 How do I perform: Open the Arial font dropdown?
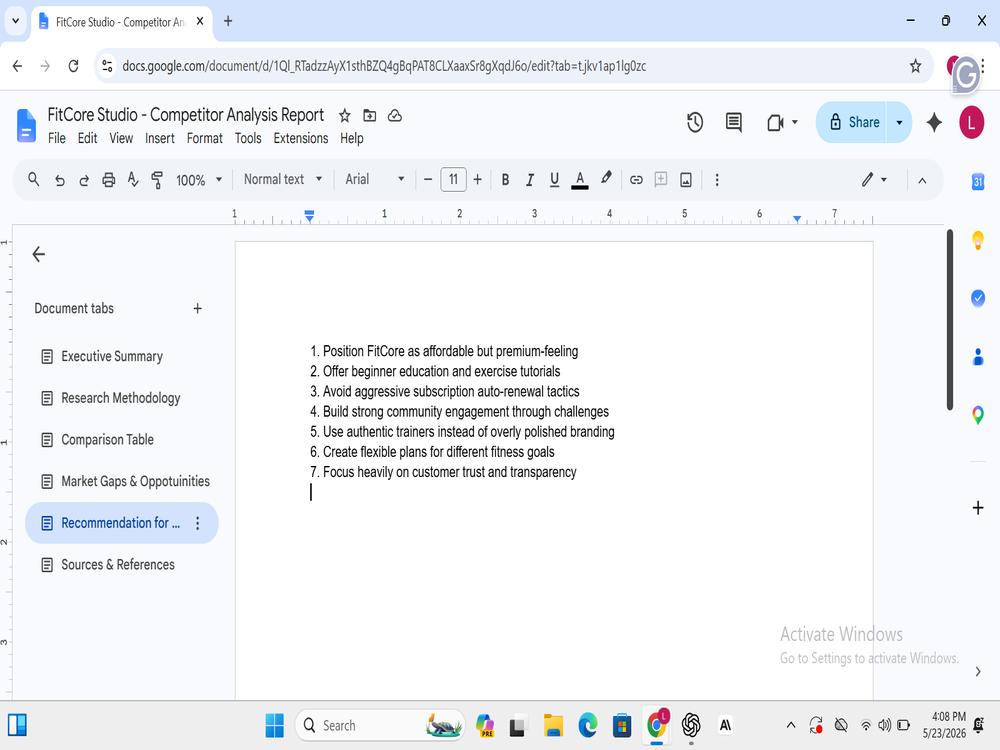374,179
